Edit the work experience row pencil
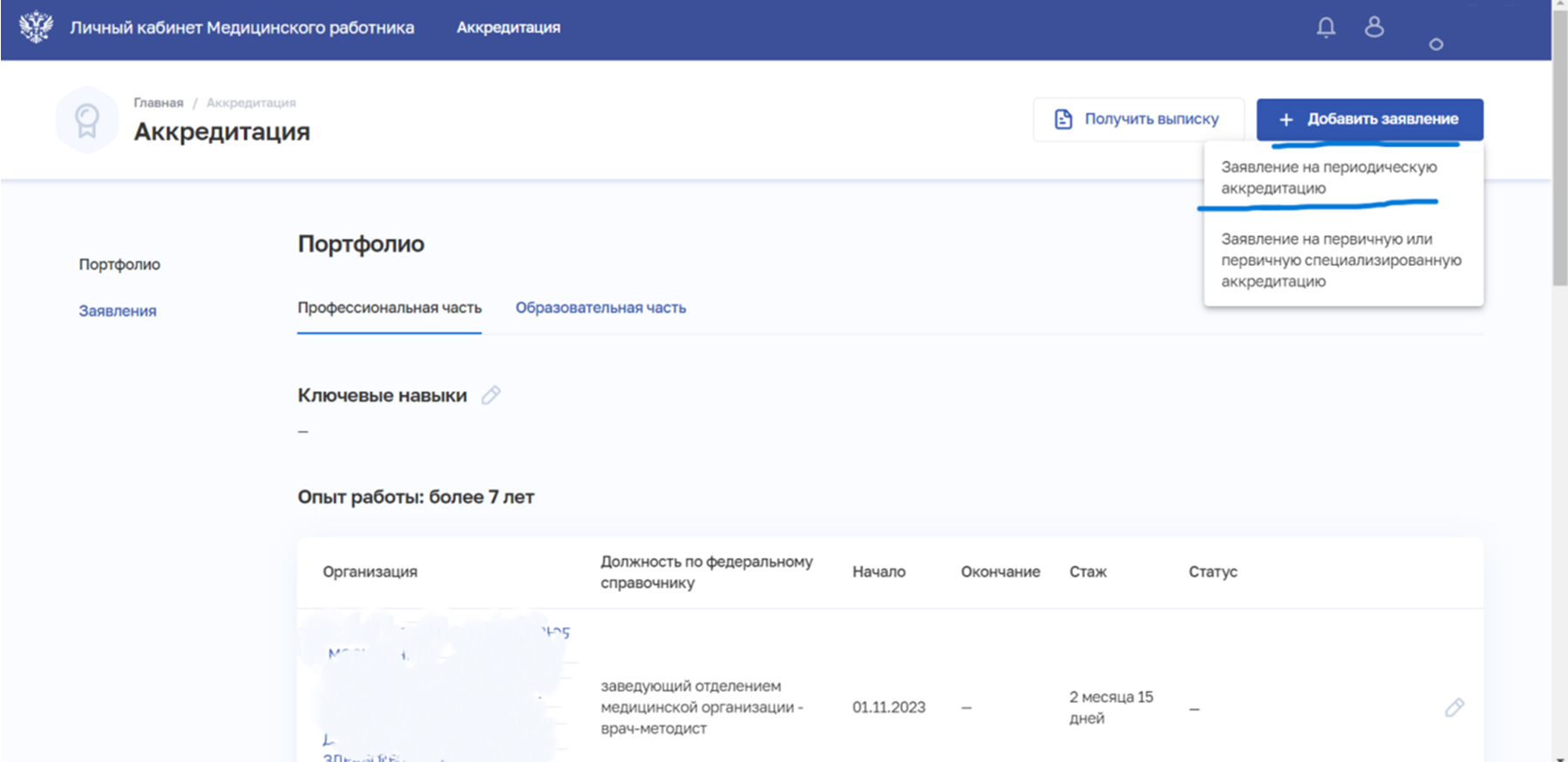 [x=1454, y=707]
